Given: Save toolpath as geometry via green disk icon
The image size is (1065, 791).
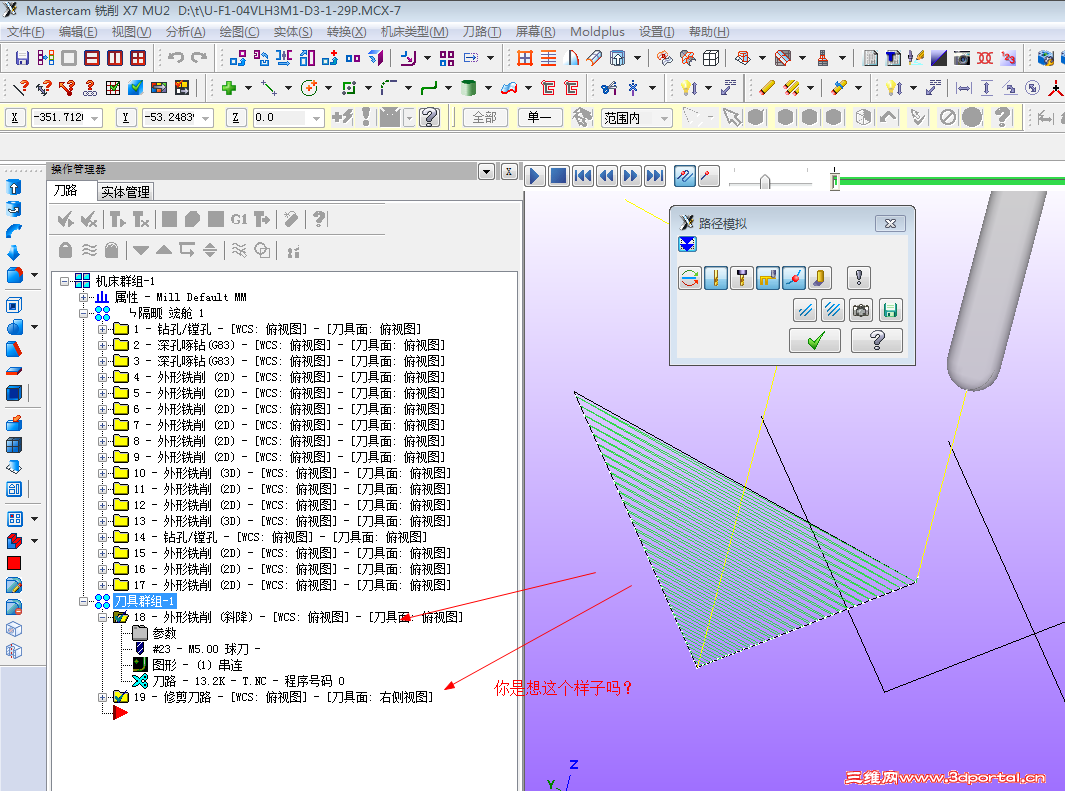Looking at the screenshot, I should pyautogui.click(x=890, y=310).
